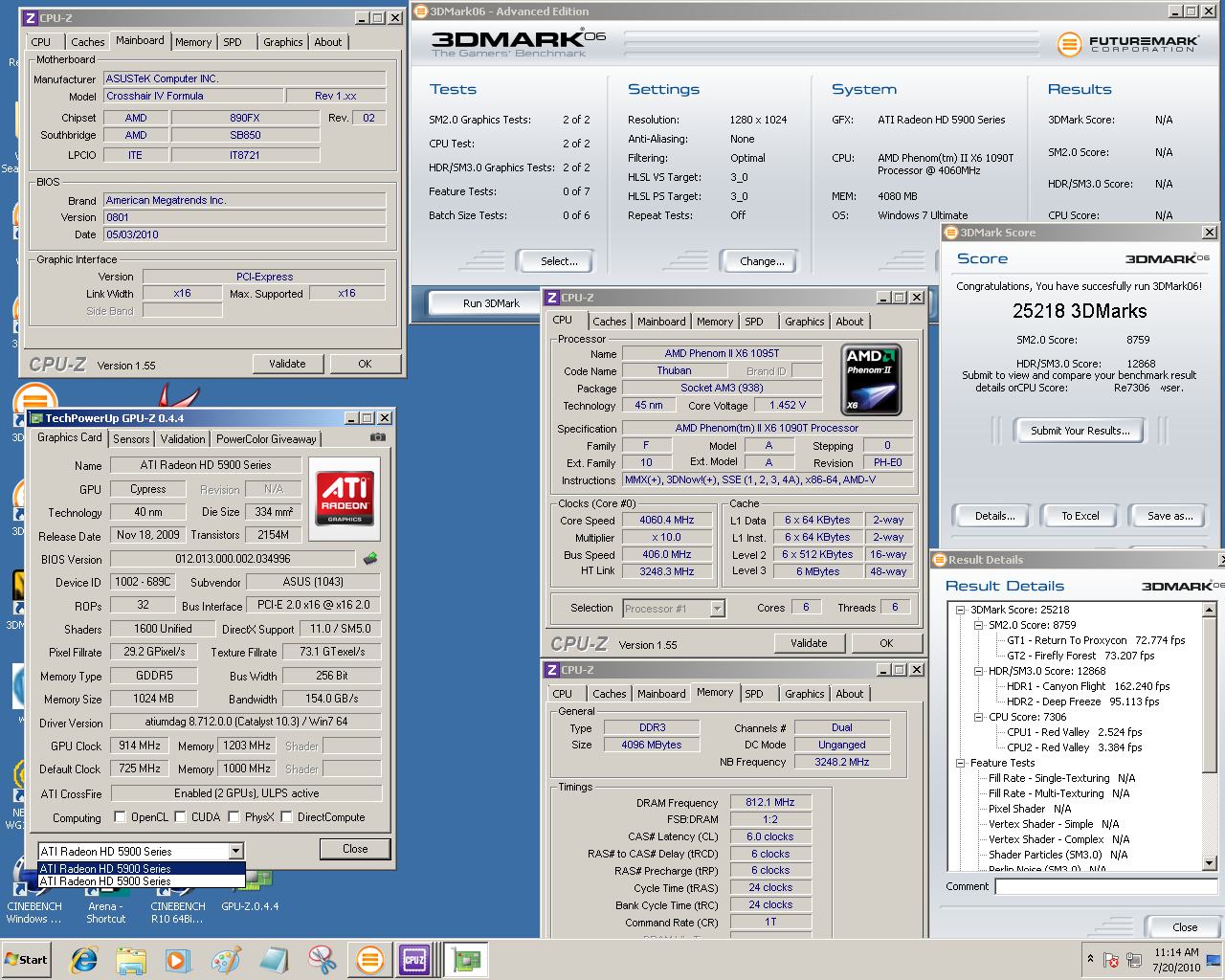Click the GPU-Z screenshot camera icon

(378, 437)
